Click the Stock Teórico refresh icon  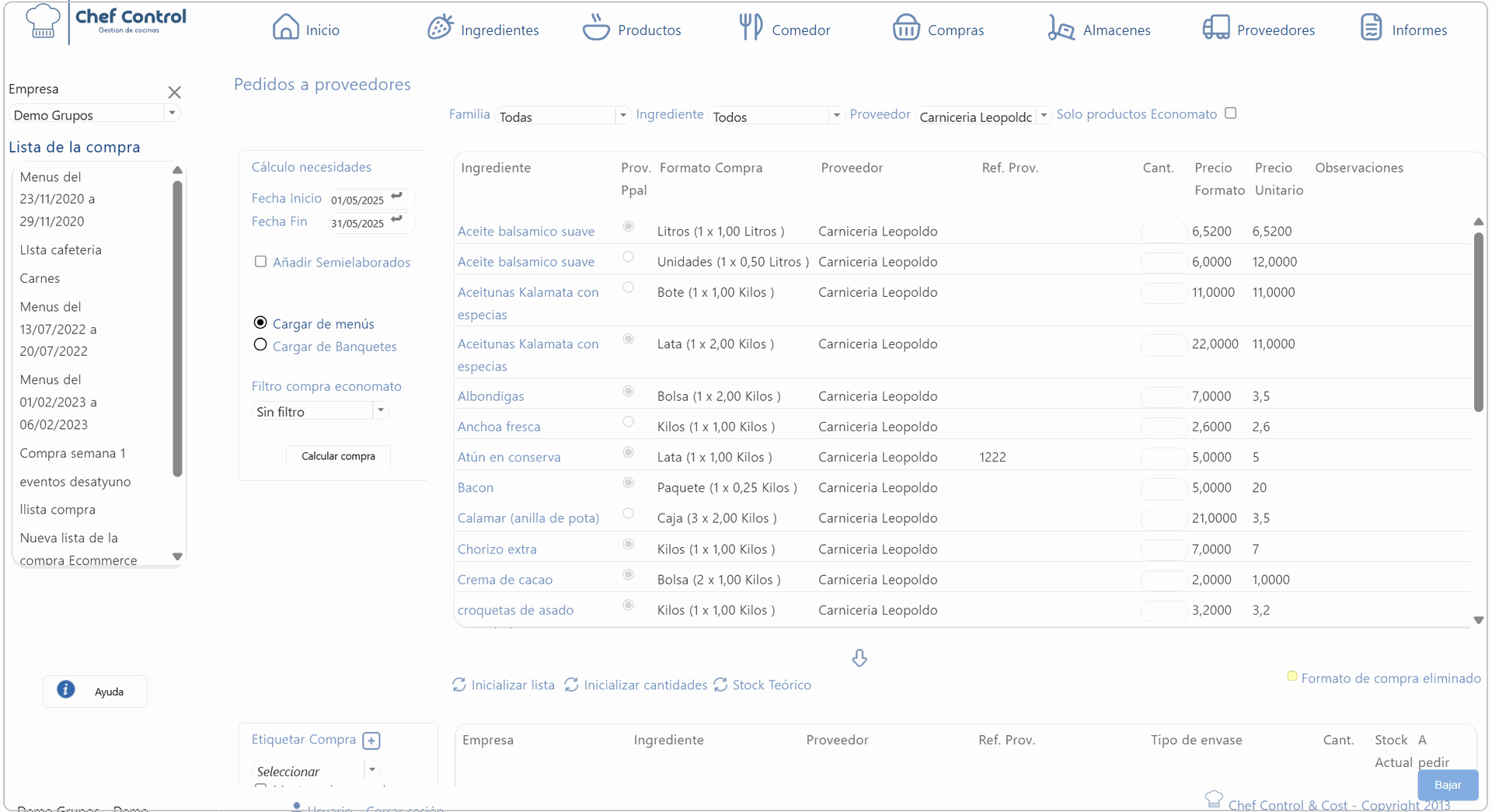coord(720,685)
